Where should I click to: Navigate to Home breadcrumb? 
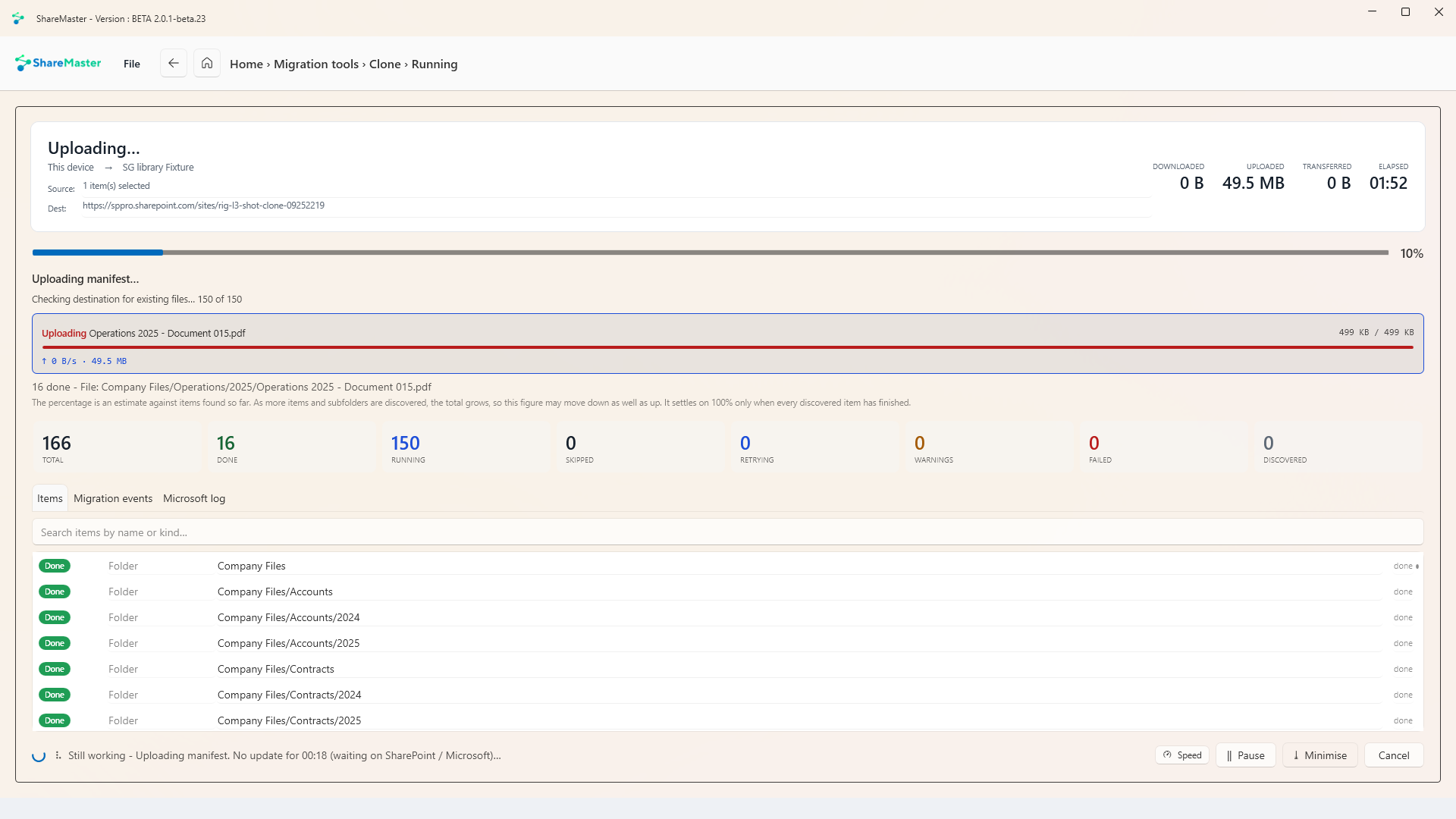pyautogui.click(x=246, y=64)
